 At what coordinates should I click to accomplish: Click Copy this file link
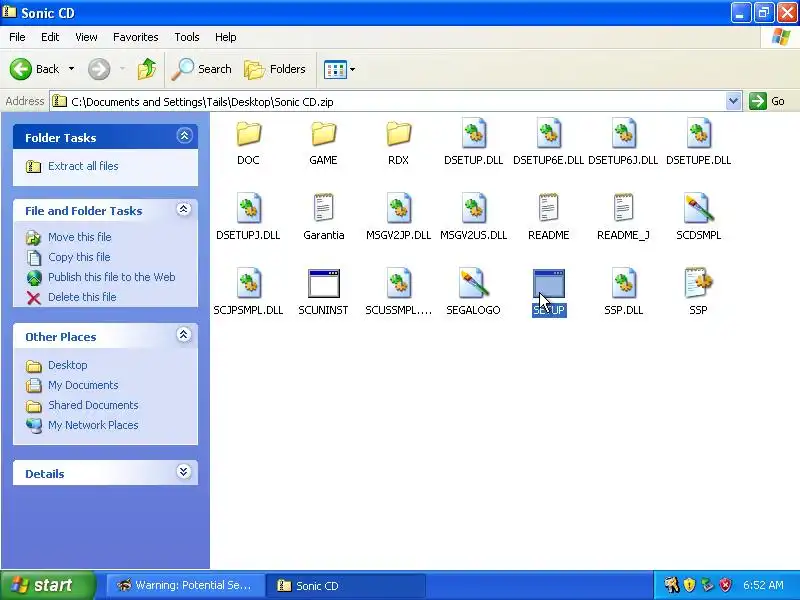(x=79, y=257)
